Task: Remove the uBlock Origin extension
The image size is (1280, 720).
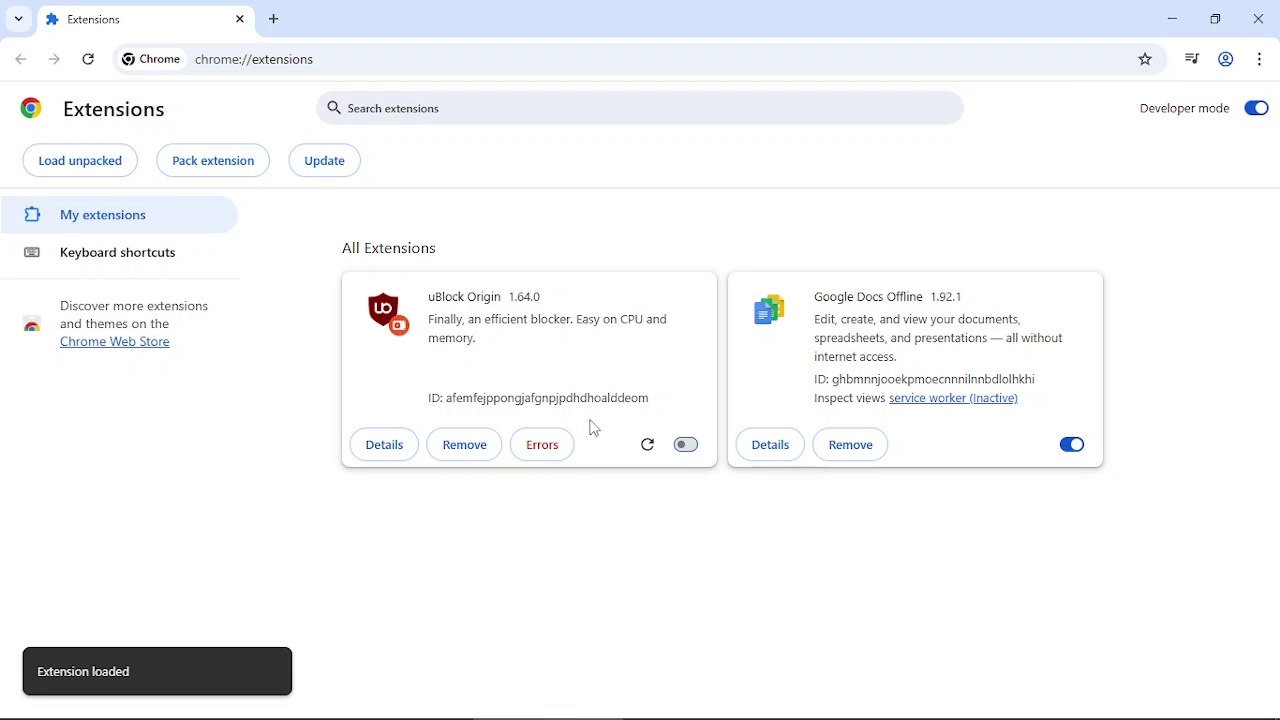Action: [x=464, y=445]
